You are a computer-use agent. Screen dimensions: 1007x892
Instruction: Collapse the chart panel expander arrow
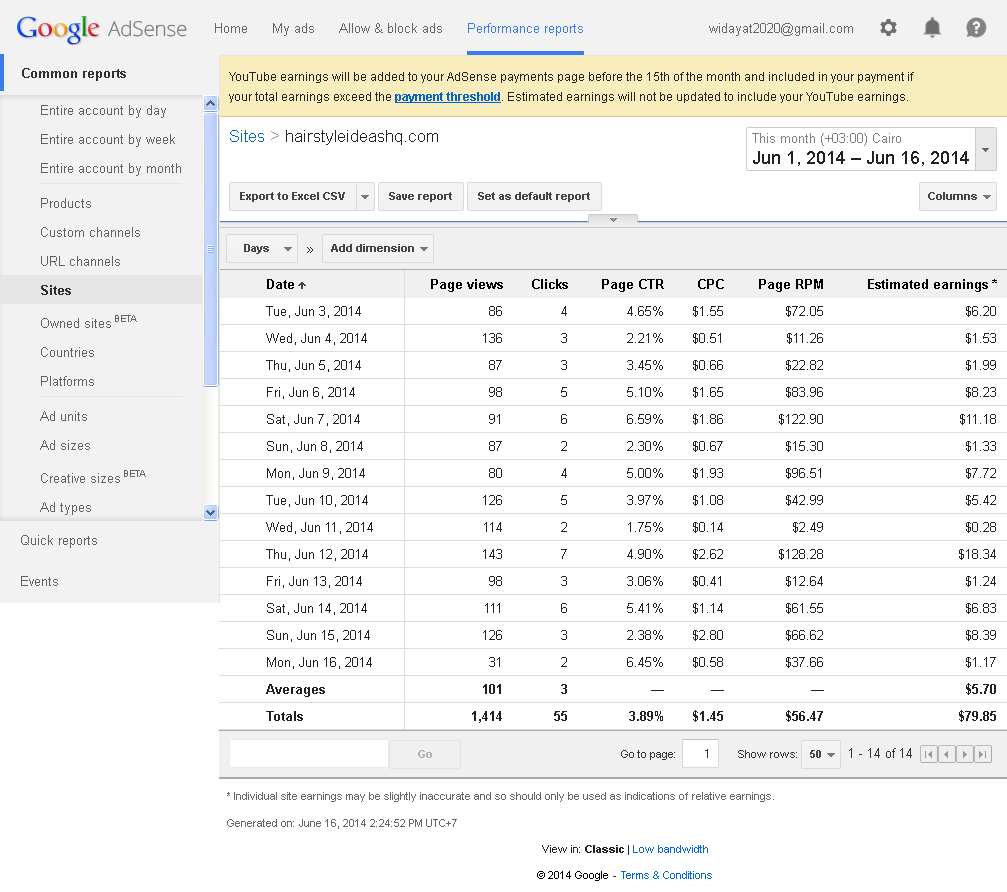coord(613,219)
